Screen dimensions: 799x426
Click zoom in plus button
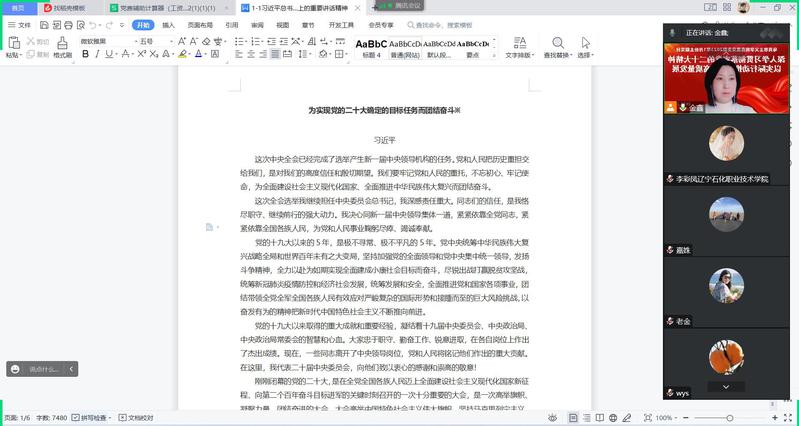click(x=775, y=418)
